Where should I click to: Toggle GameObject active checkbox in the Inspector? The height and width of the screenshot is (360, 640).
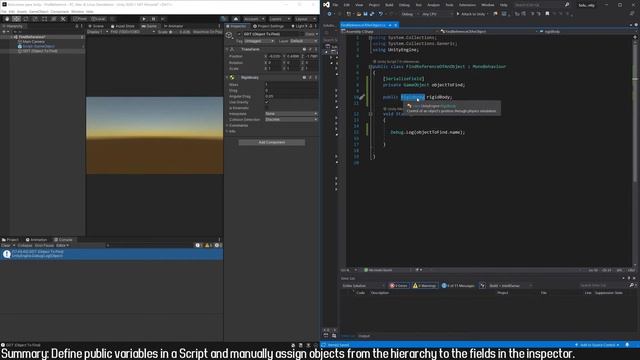coord(239,34)
